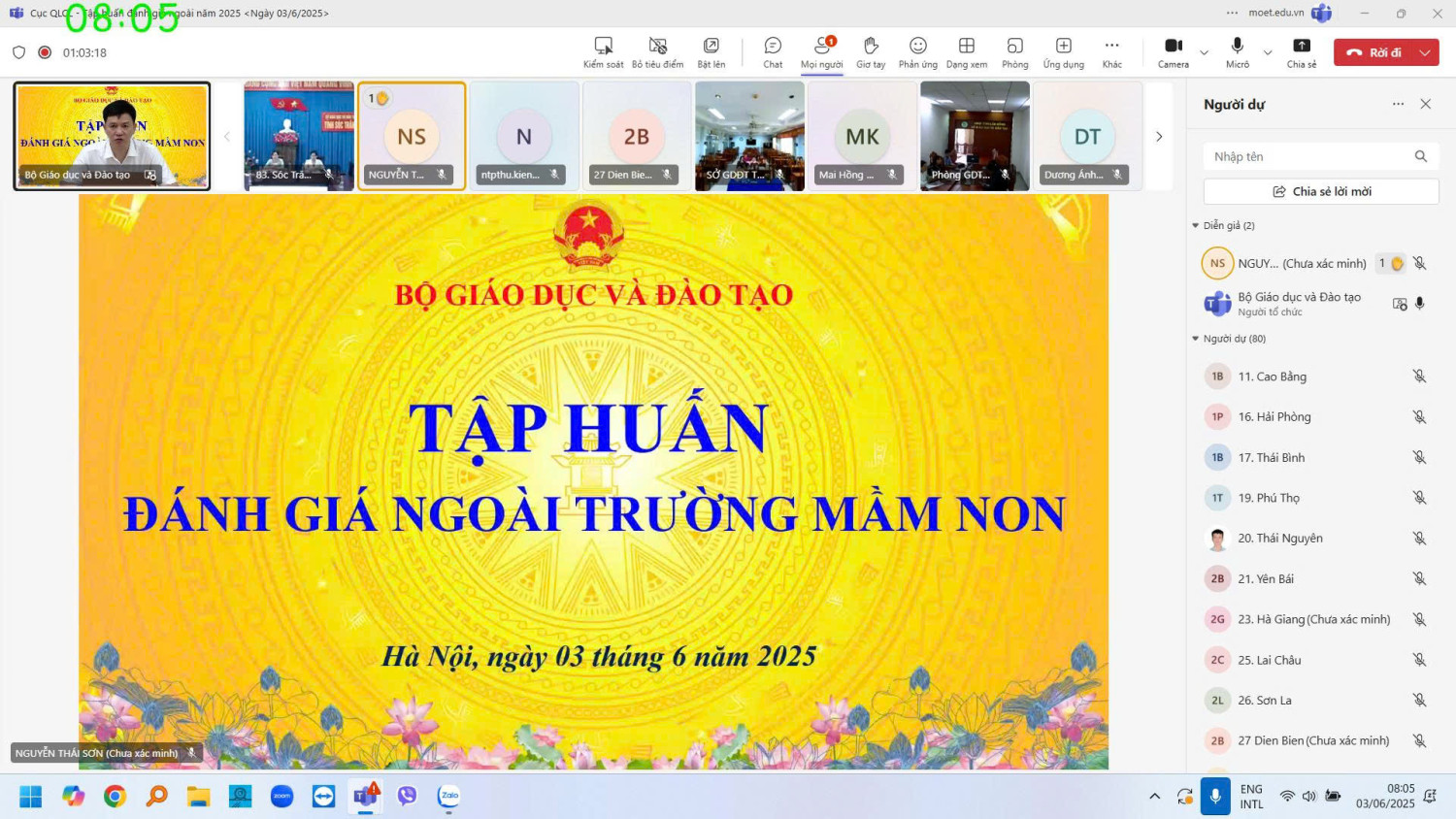The height and width of the screenshot is (819, 1456).
Task: Select the 83. Sóc Tră... video thumbnail
Action: point(299,136)
